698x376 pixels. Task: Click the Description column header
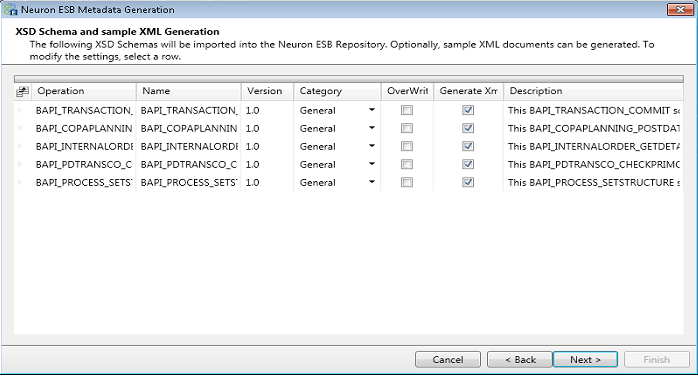tap(594, 91)
